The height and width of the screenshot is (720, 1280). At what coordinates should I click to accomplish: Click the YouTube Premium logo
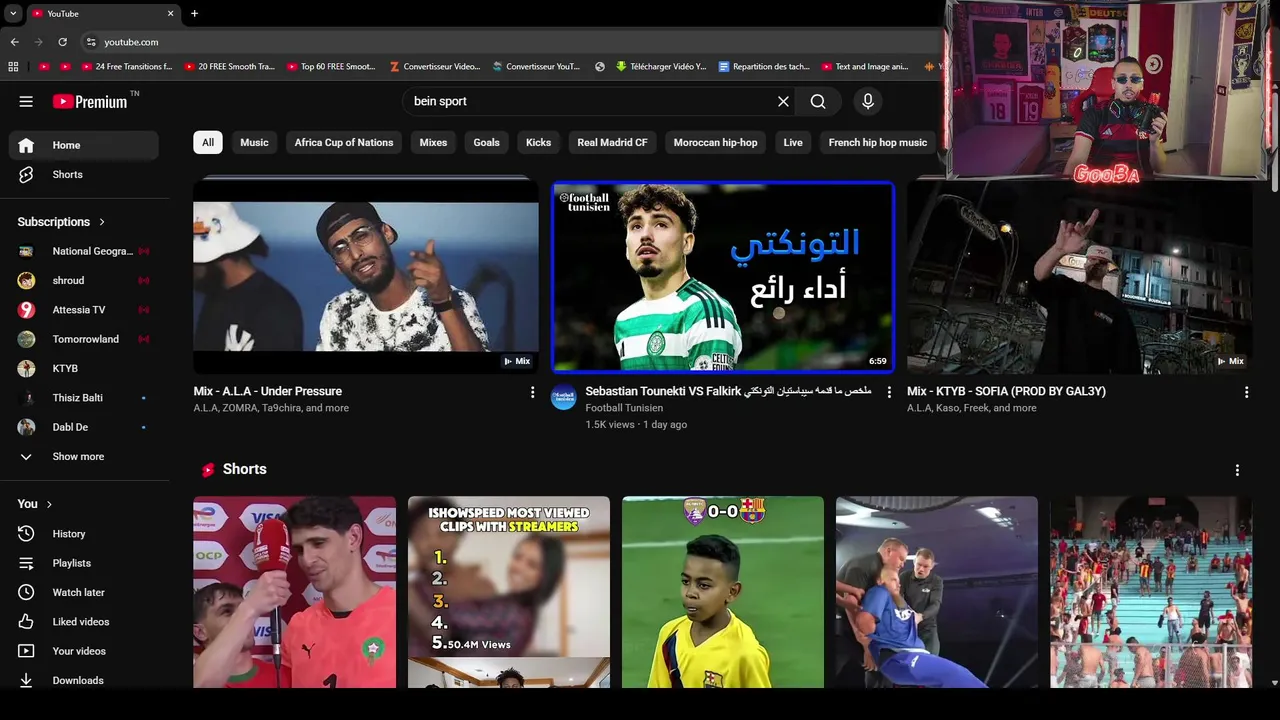pyautogui.click(x=91, y=101)
